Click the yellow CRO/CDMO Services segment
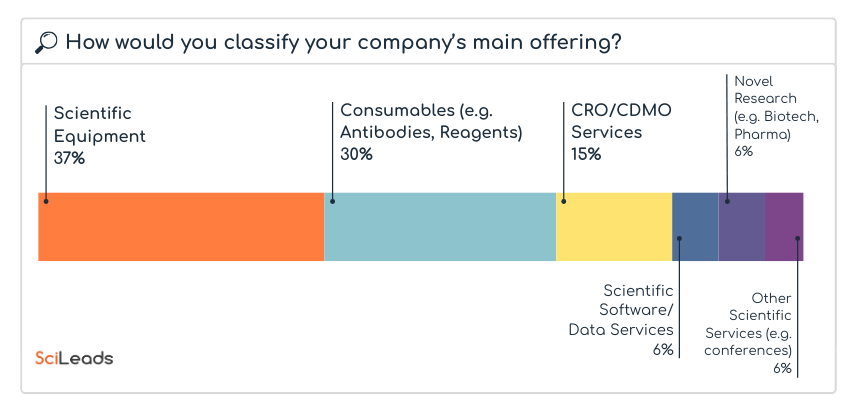Image resolution: width=850 pixels, height=406 pixels. [x=614, y=227]
